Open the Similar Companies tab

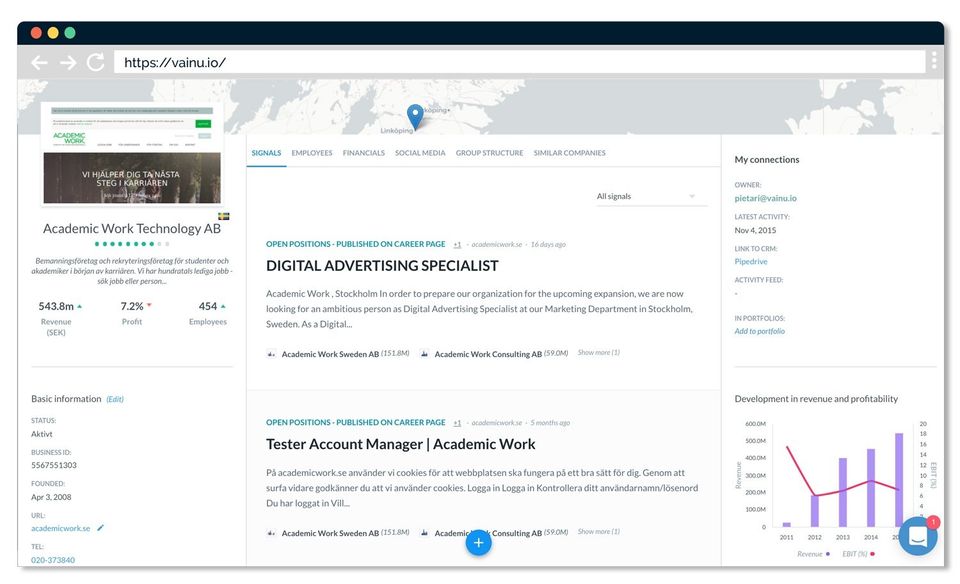(x=569, y=153)
